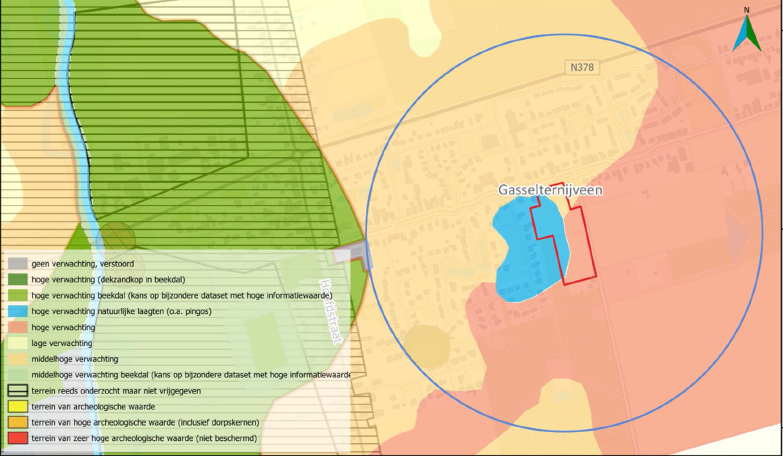The image size is (783, 456).
Task: Click the north arrow compass icon
Action: coord(745,30)
